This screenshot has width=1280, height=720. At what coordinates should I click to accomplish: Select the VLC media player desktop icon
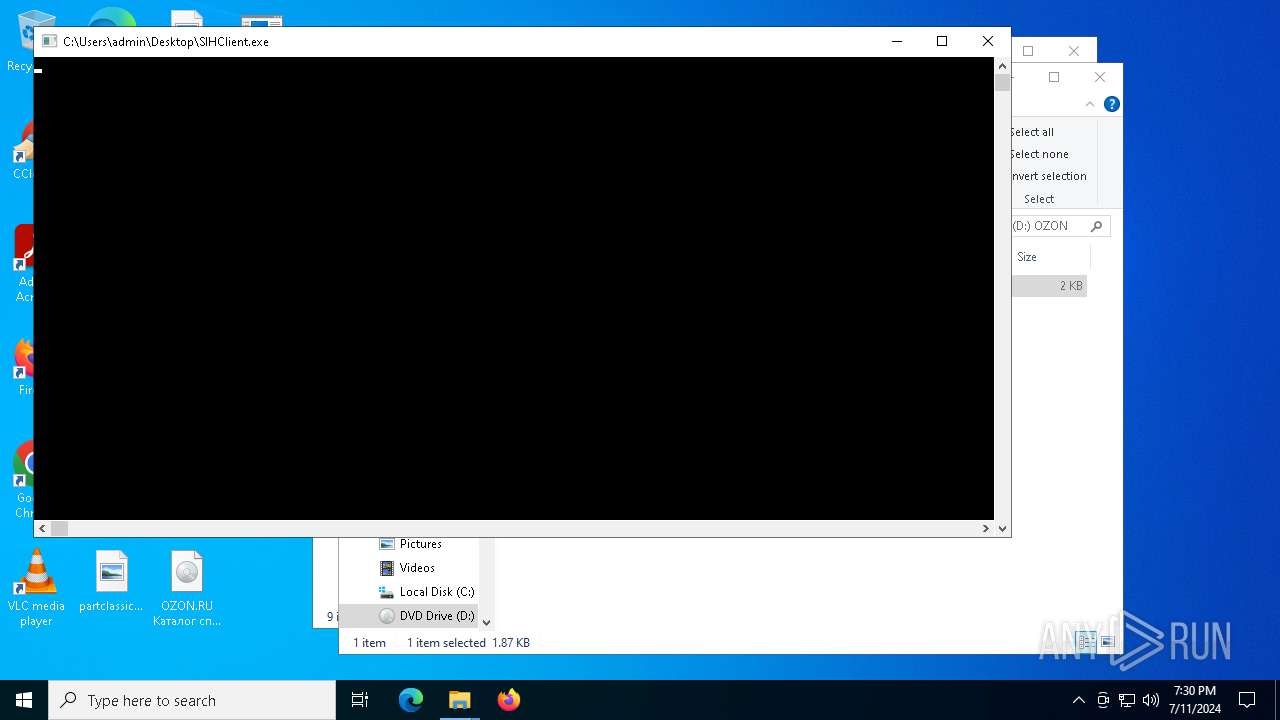pyautogui.click(x=36, y=588)
